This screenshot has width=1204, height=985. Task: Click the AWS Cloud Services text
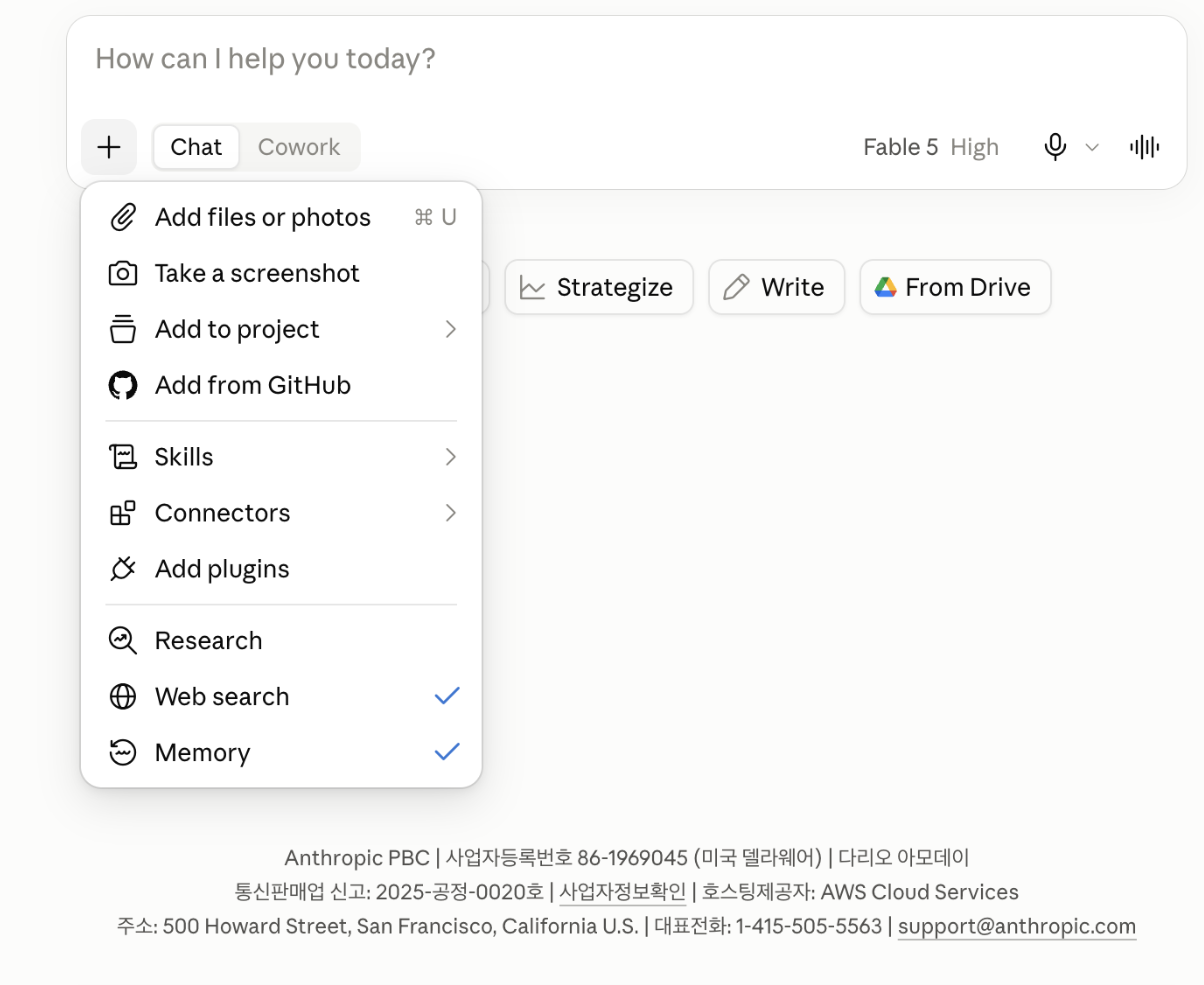point(919,892)
